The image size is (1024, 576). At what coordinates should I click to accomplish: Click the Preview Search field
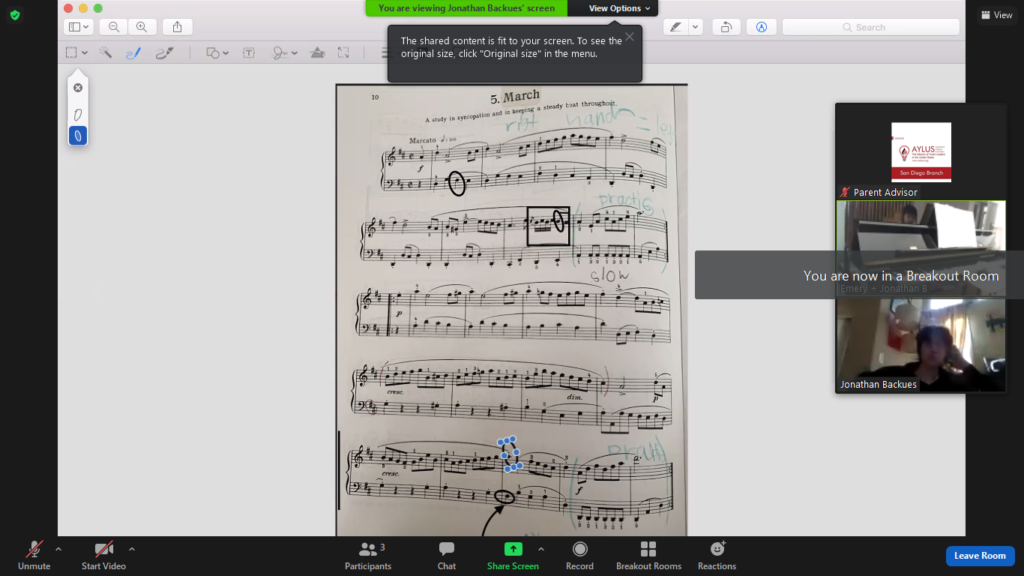(871, 27)
